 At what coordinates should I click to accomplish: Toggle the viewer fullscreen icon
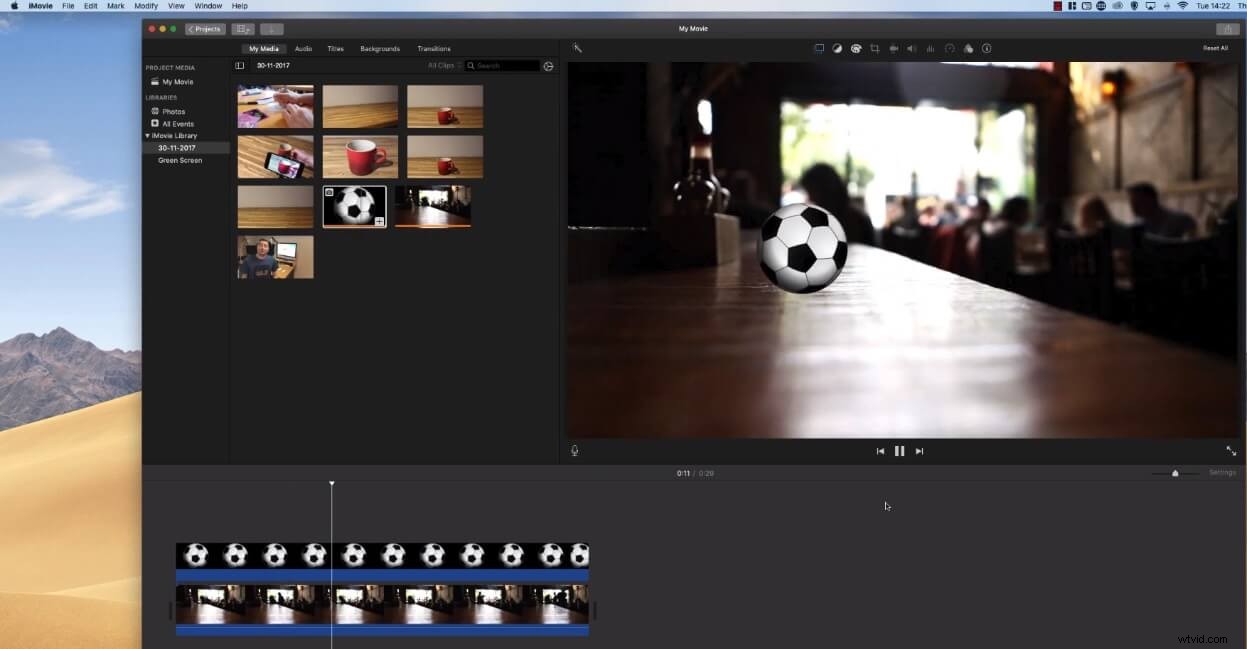pyautogui.click(x=1231, y=450)
